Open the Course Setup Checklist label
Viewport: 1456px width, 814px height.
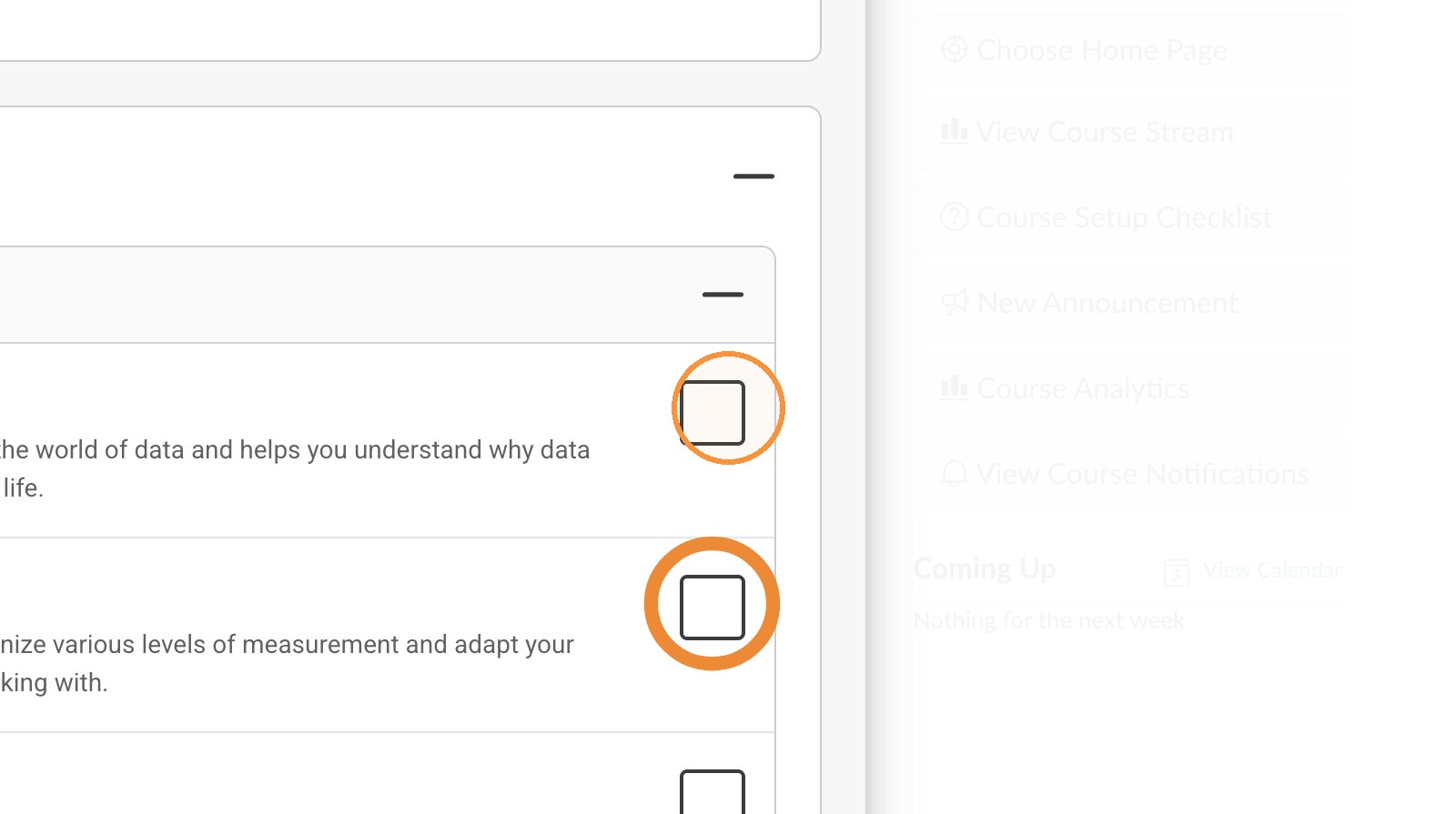1124,217
